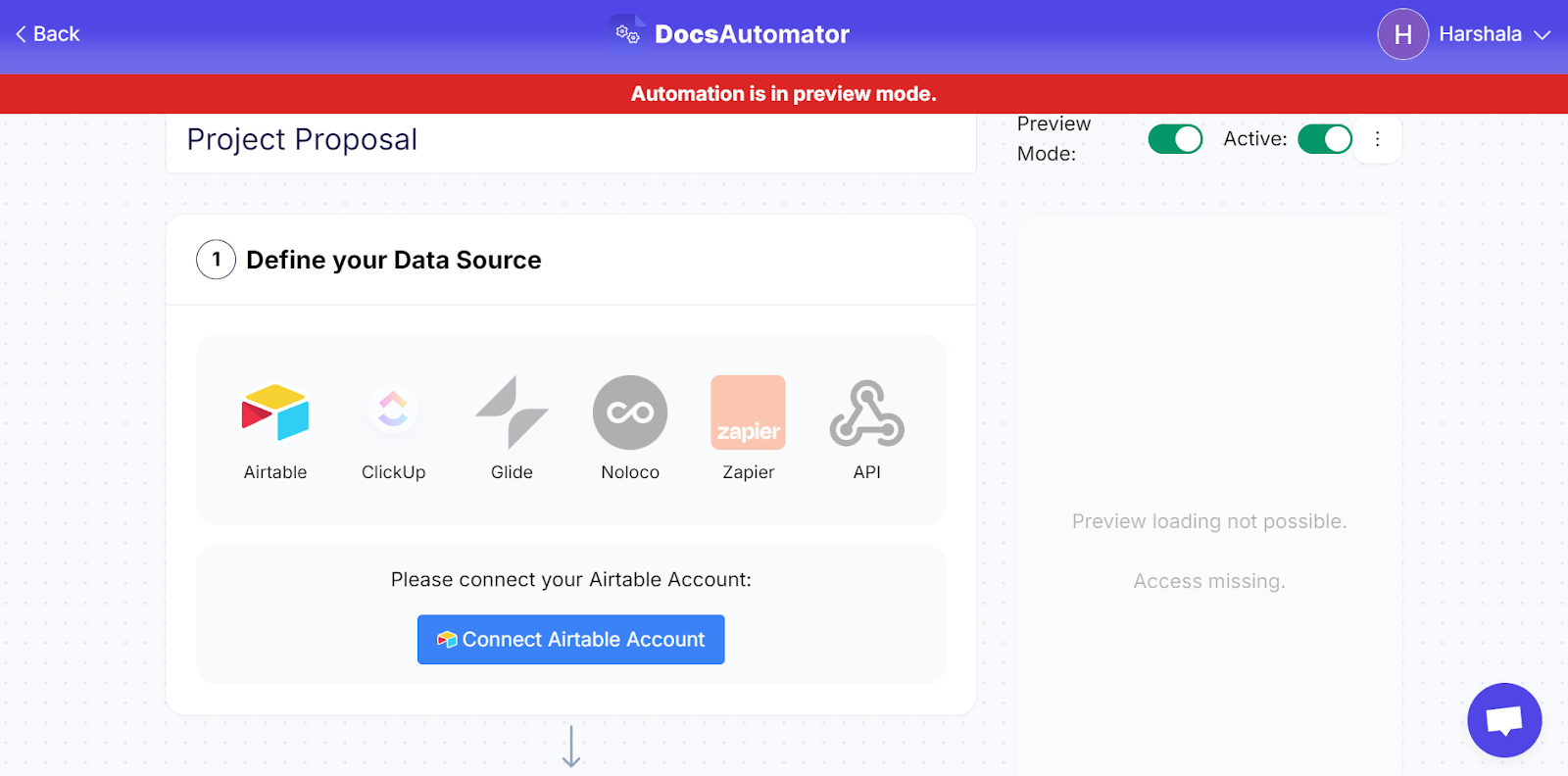Click Connect Airtable Account button

(571, 640)
